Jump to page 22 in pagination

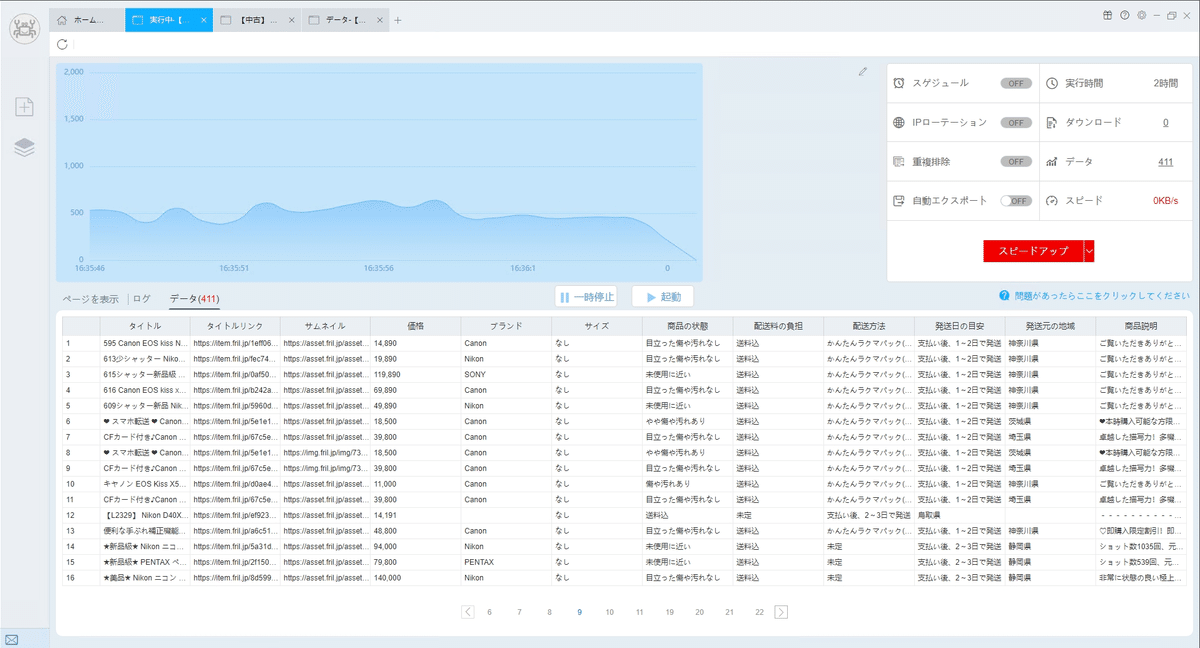759,612
